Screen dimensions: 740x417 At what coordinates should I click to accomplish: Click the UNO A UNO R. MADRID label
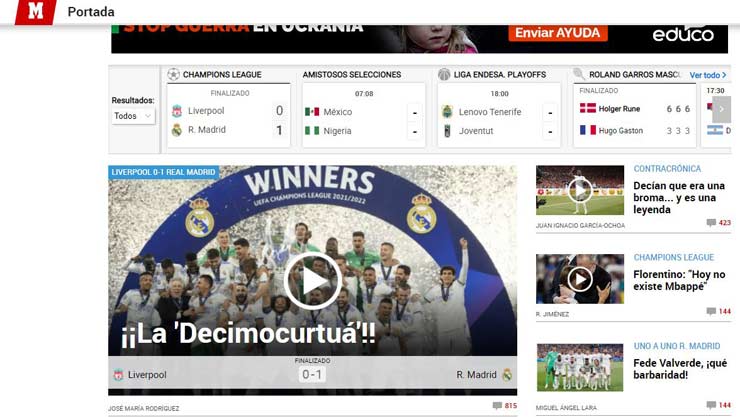(x=677, y=346)
